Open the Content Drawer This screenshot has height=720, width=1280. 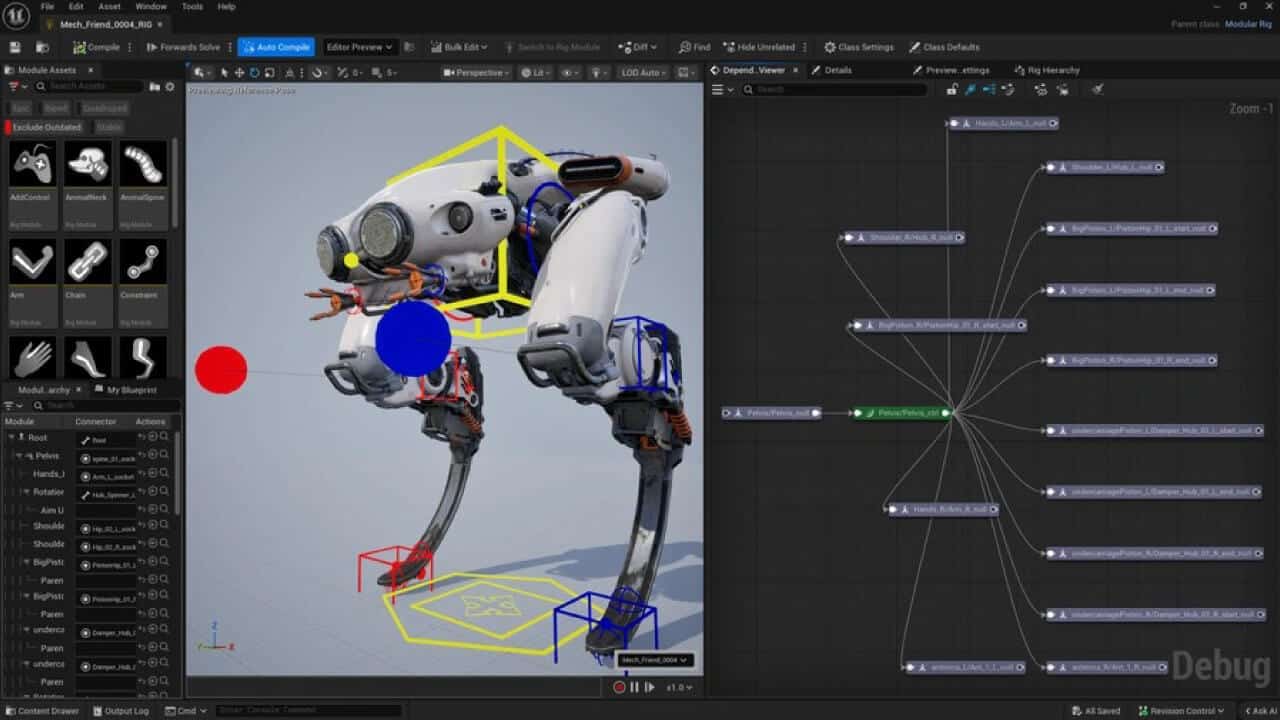pos(43,711)
